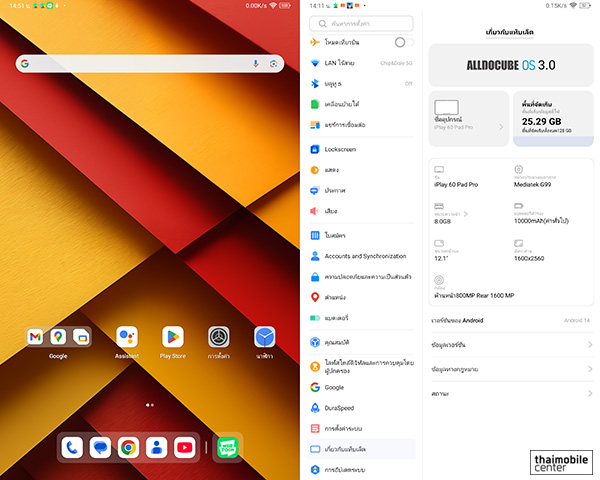Viewport: 600px width, 480px height.
Task: Tap the ALLDOCUBE OS 3.0 banner
Action: click(x=511, y=65)
